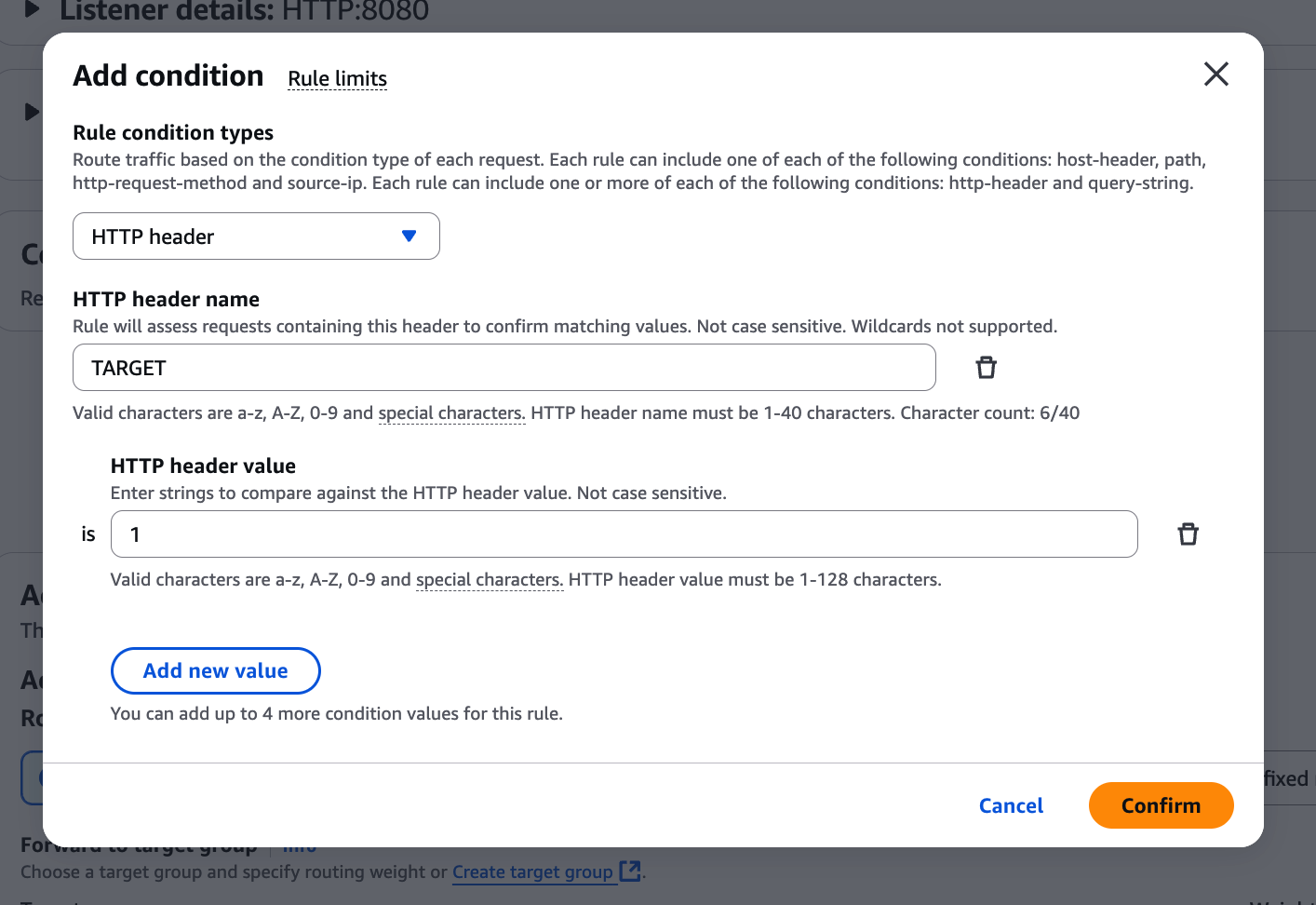This screenshot has width=1316, height=905.
Task: Focus the HTTP header value field
Action: [624, 534]
